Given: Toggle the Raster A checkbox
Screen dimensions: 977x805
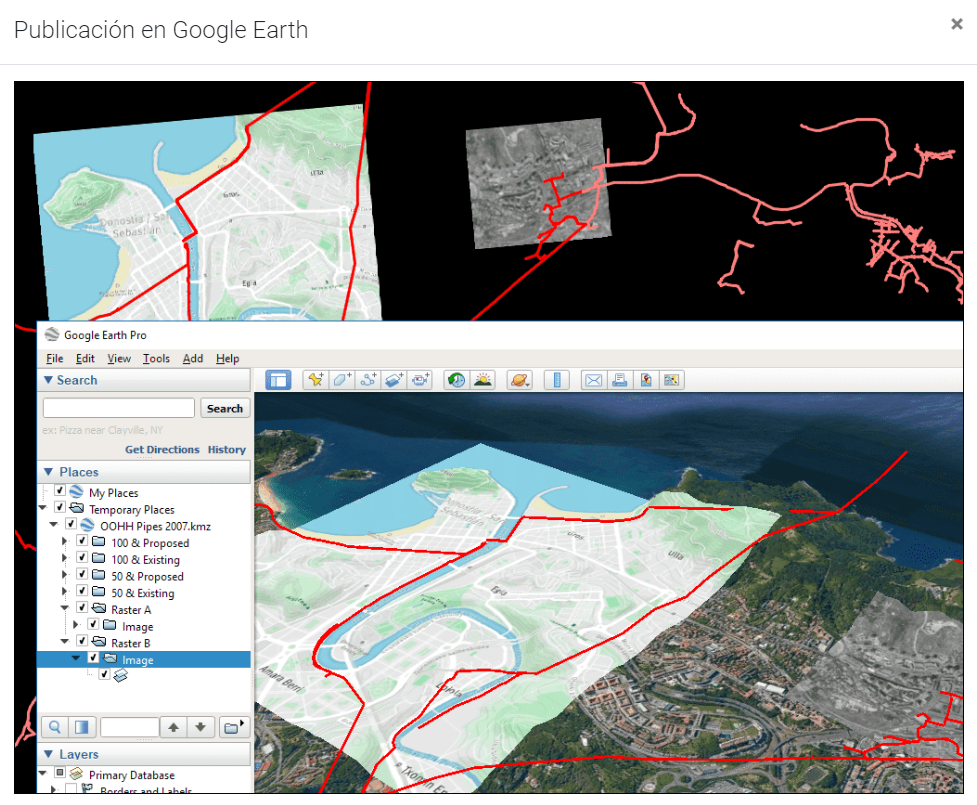Looking at the screenshot, I should (82, 608).
